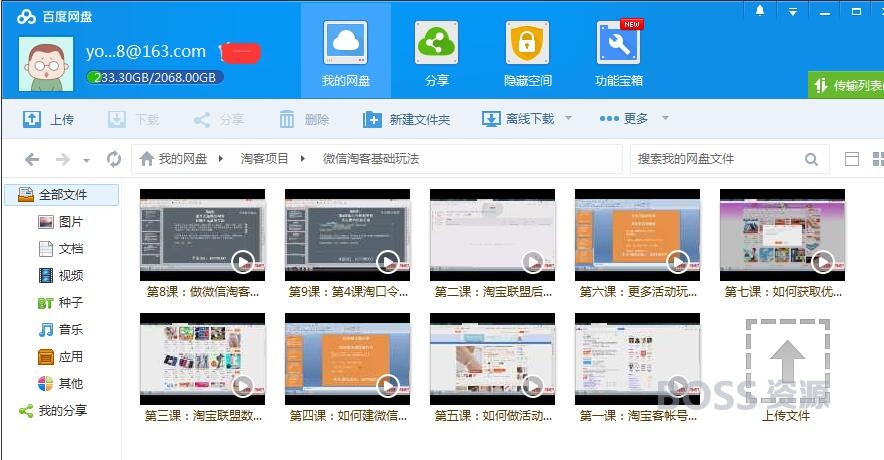Click the 更多 button
Image resolution: width=884 pixels, height=460 pixels.
(624, 118)
